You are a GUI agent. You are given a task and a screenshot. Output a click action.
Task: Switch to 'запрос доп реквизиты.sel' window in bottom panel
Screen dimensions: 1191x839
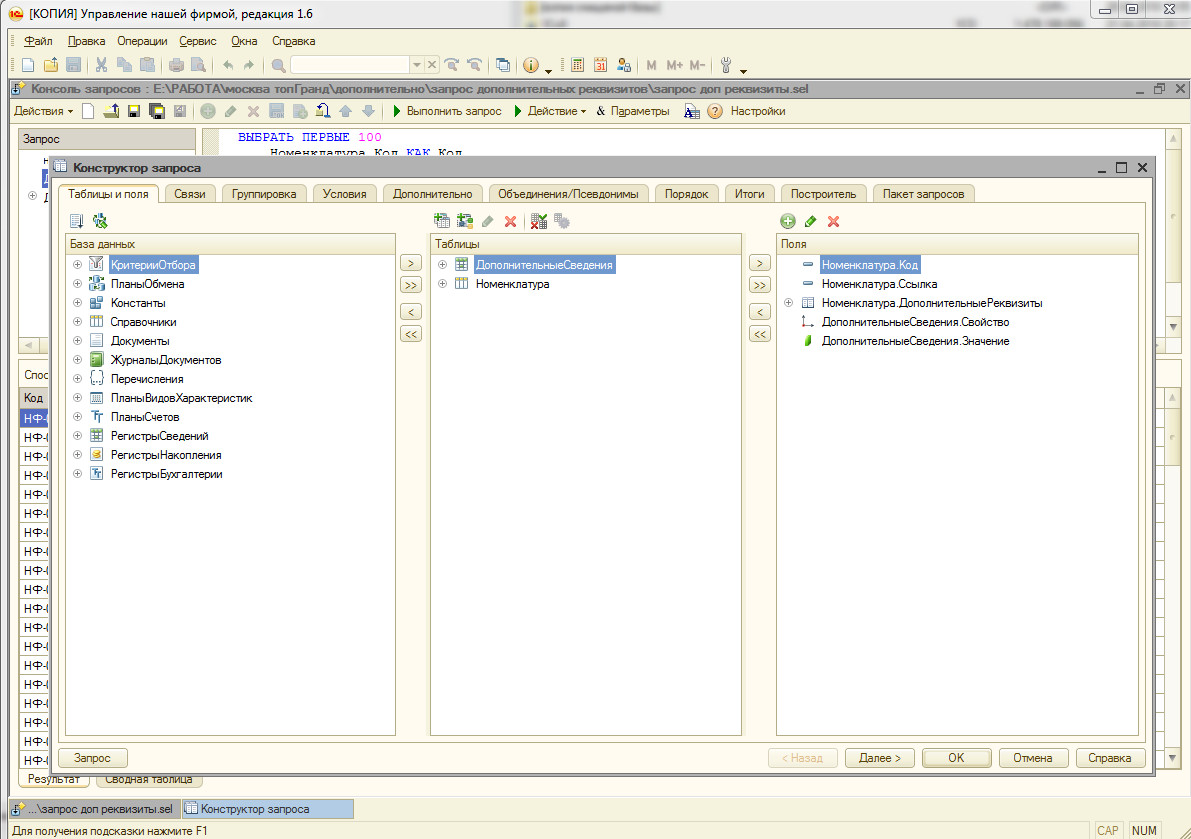point(94,809)
